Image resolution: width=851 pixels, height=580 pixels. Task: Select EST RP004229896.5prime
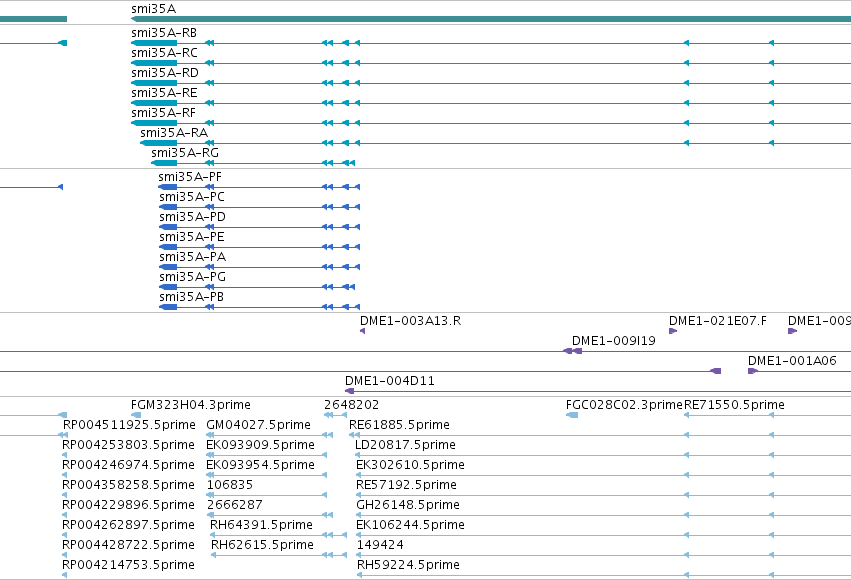pyautogui.click(x=128, y=506)
